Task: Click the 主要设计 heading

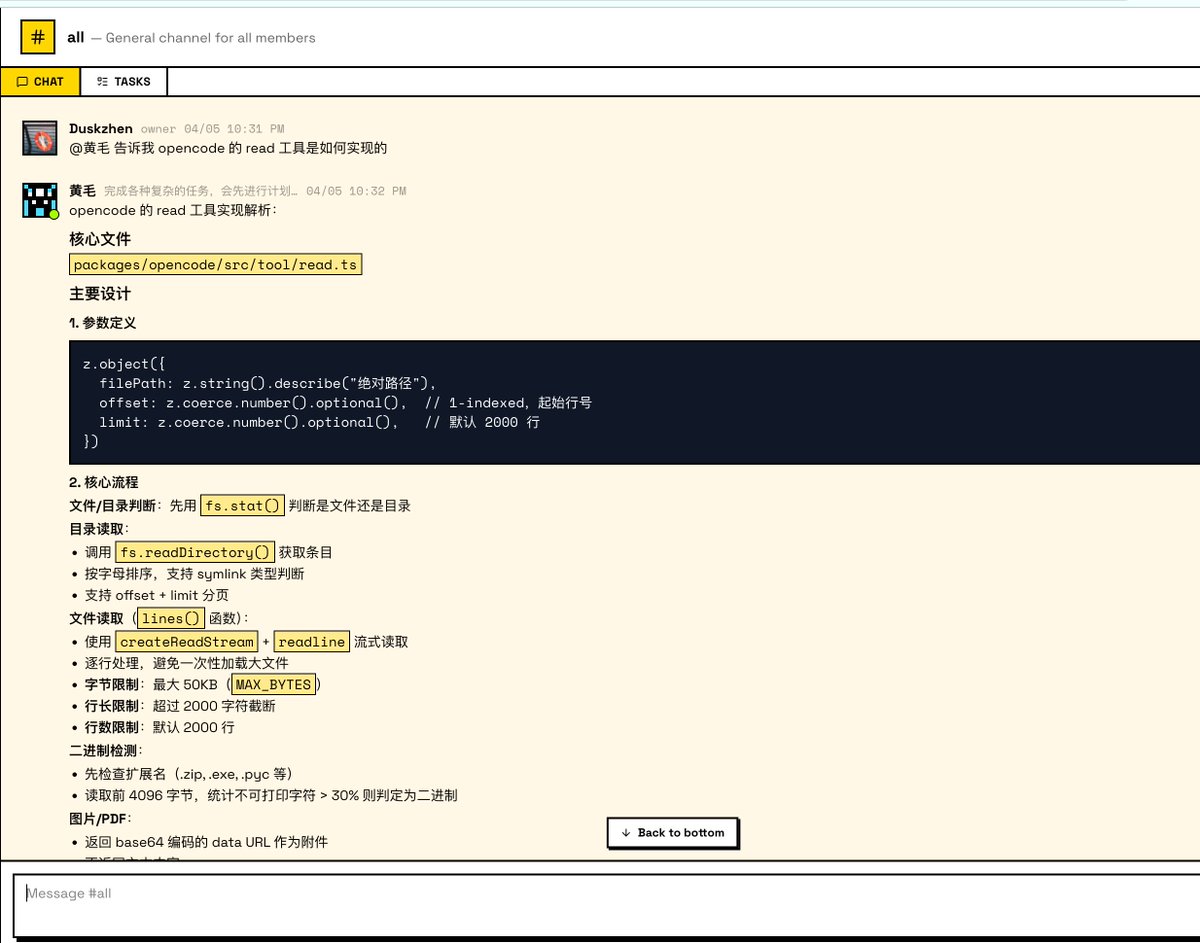Action: click(100, 294)
